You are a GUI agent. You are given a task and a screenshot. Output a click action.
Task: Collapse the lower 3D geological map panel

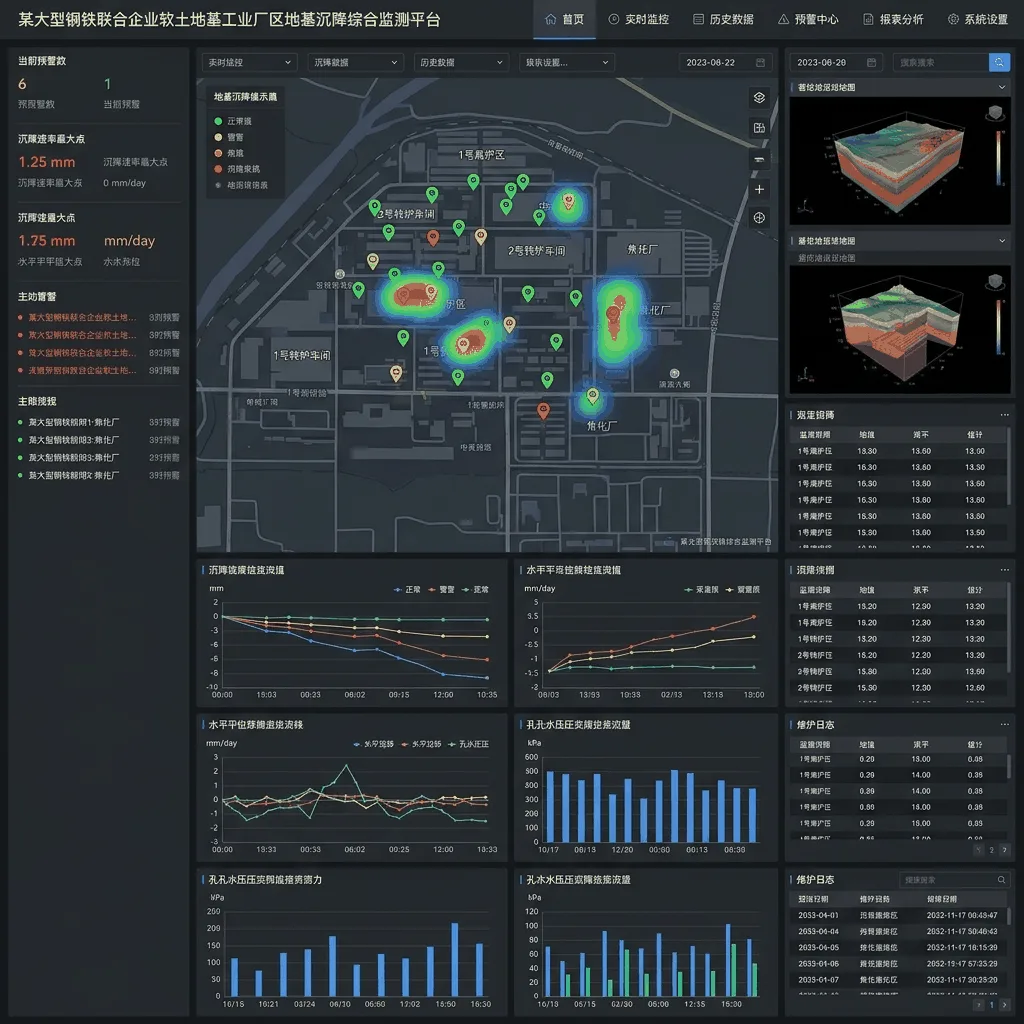coord(1002,241)
